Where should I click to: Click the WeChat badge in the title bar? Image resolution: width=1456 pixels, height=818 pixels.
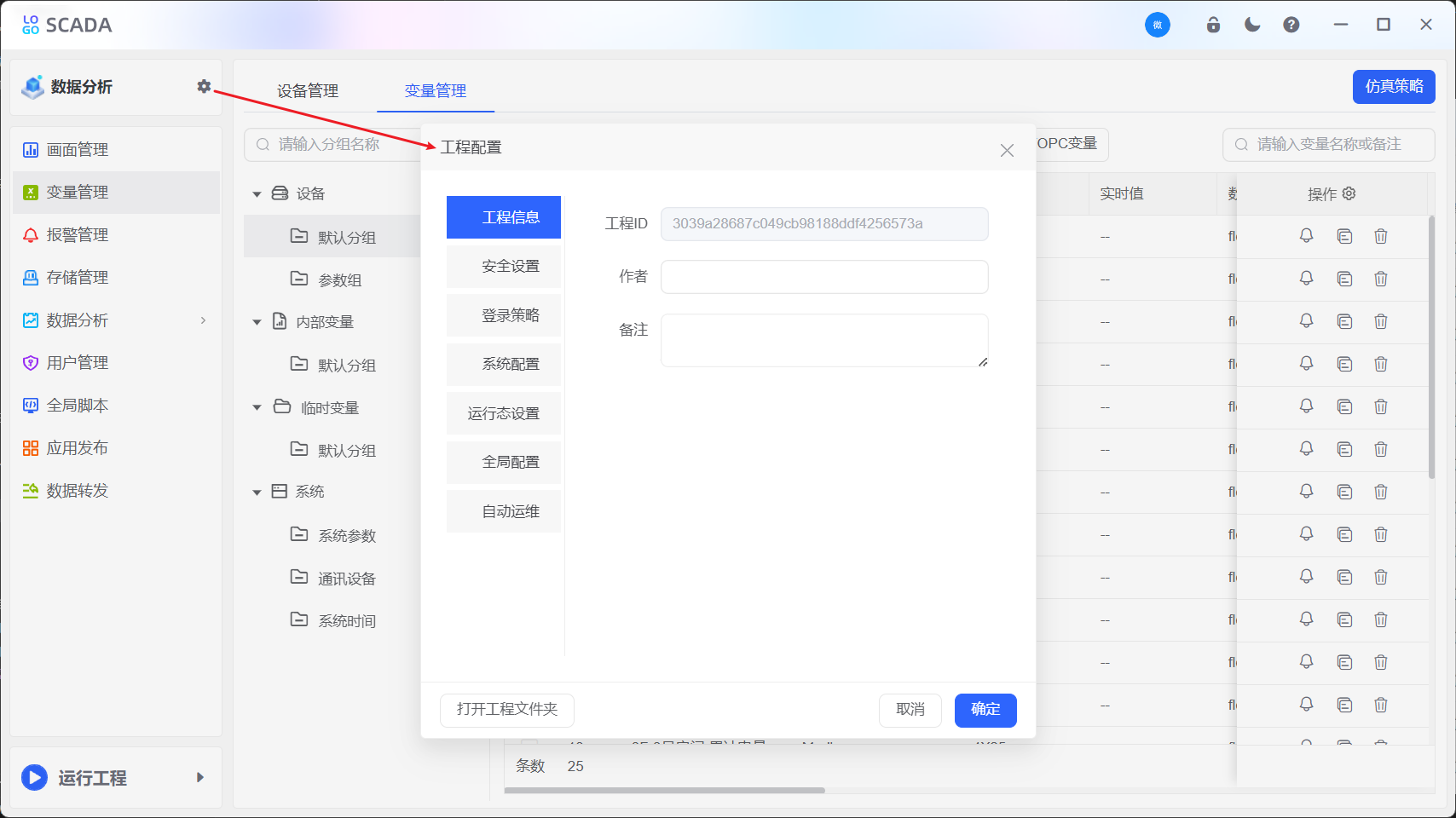point(1157,25)
